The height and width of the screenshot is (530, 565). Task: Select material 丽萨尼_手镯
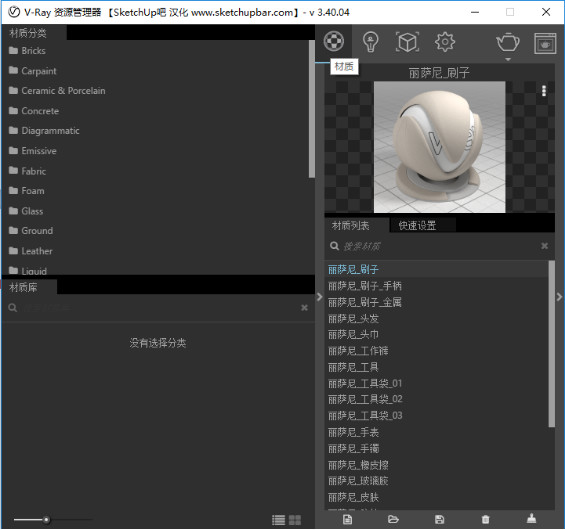(x=436, y=449)
